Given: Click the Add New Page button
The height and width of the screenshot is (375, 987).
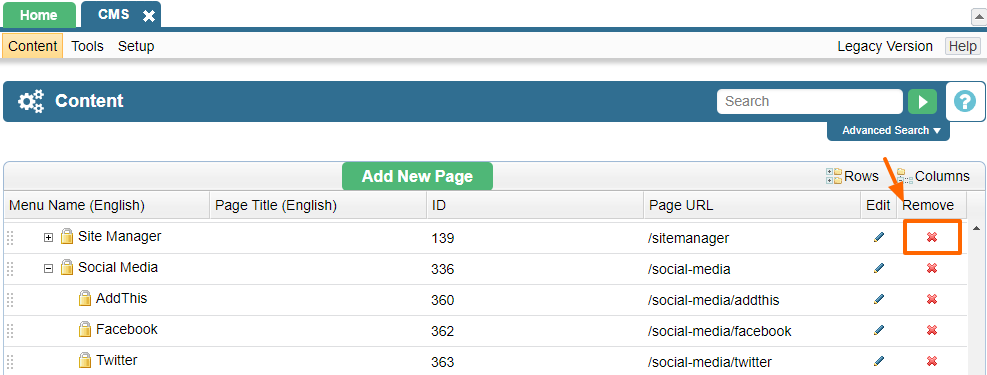Looking at the screenshot, I should 417,176.
